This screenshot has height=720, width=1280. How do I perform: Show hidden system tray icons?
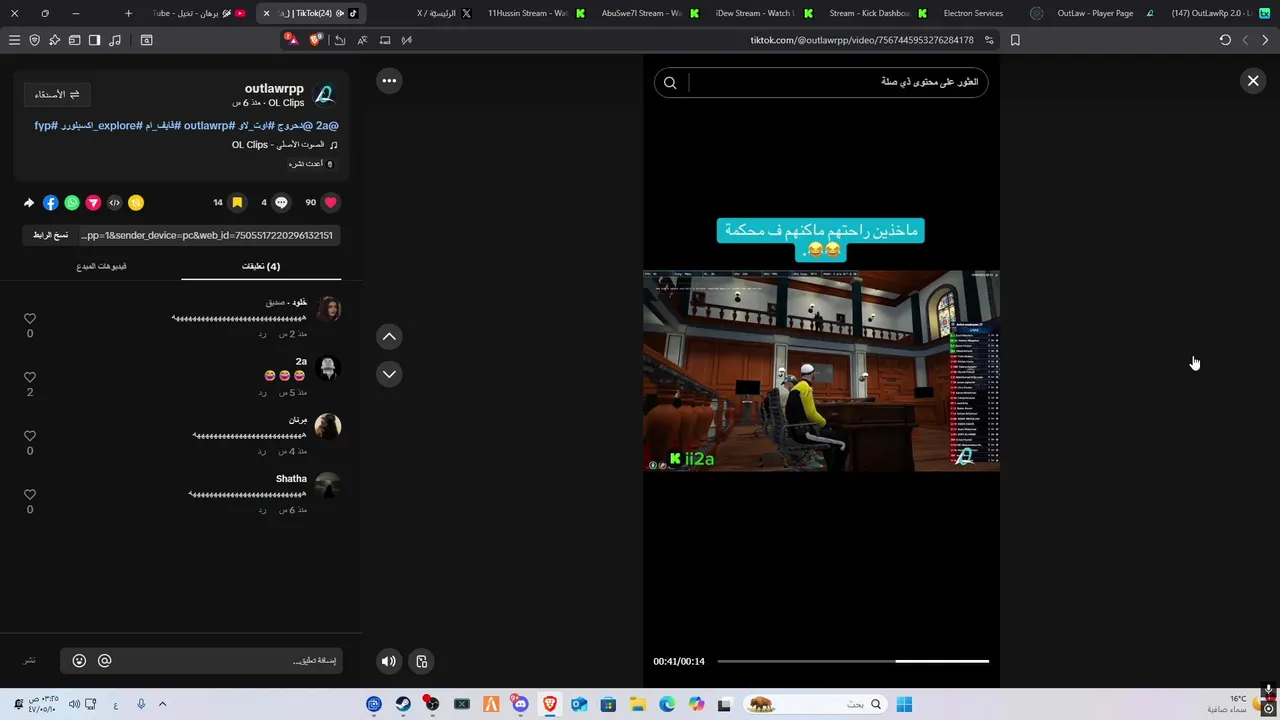pos(162,704)
